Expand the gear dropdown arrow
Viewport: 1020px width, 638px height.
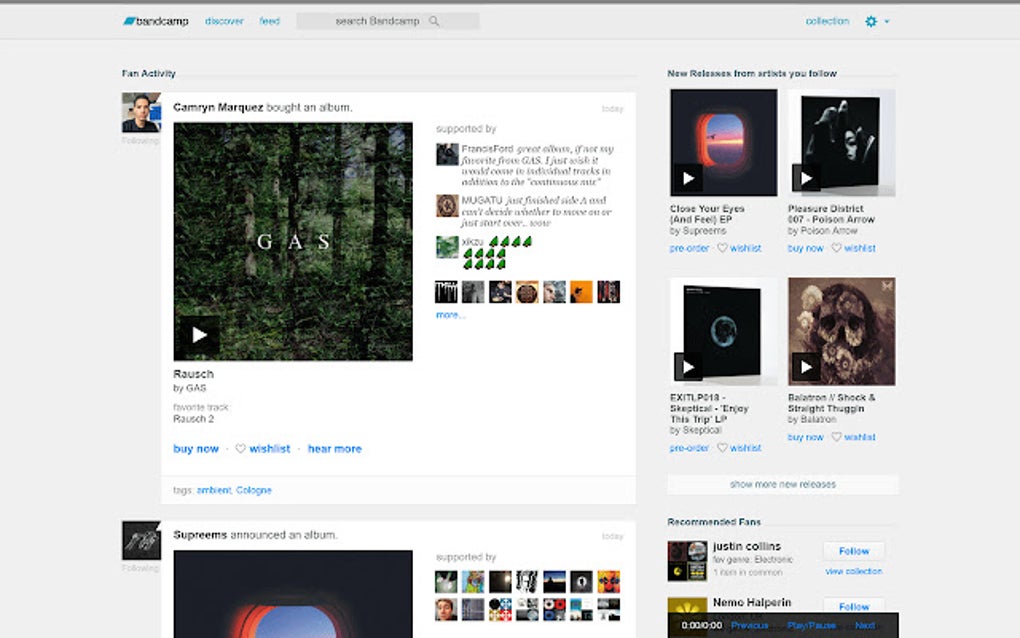click(x=885, y=21)
